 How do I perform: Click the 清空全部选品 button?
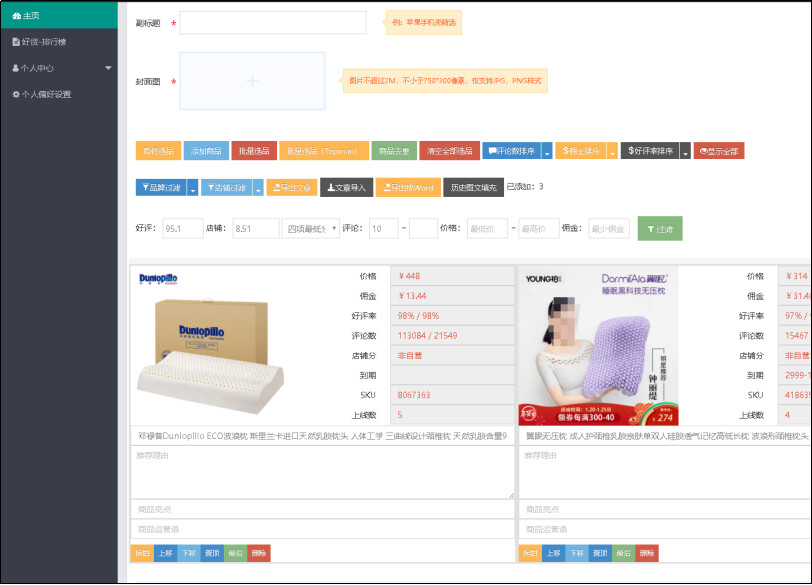pos(450,151)
